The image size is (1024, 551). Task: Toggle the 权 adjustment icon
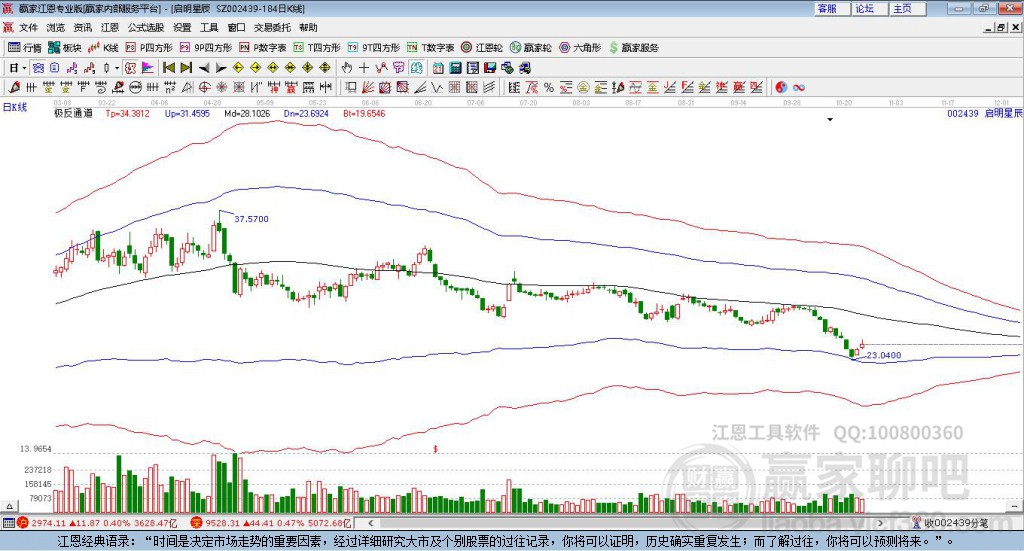[131, 68]
